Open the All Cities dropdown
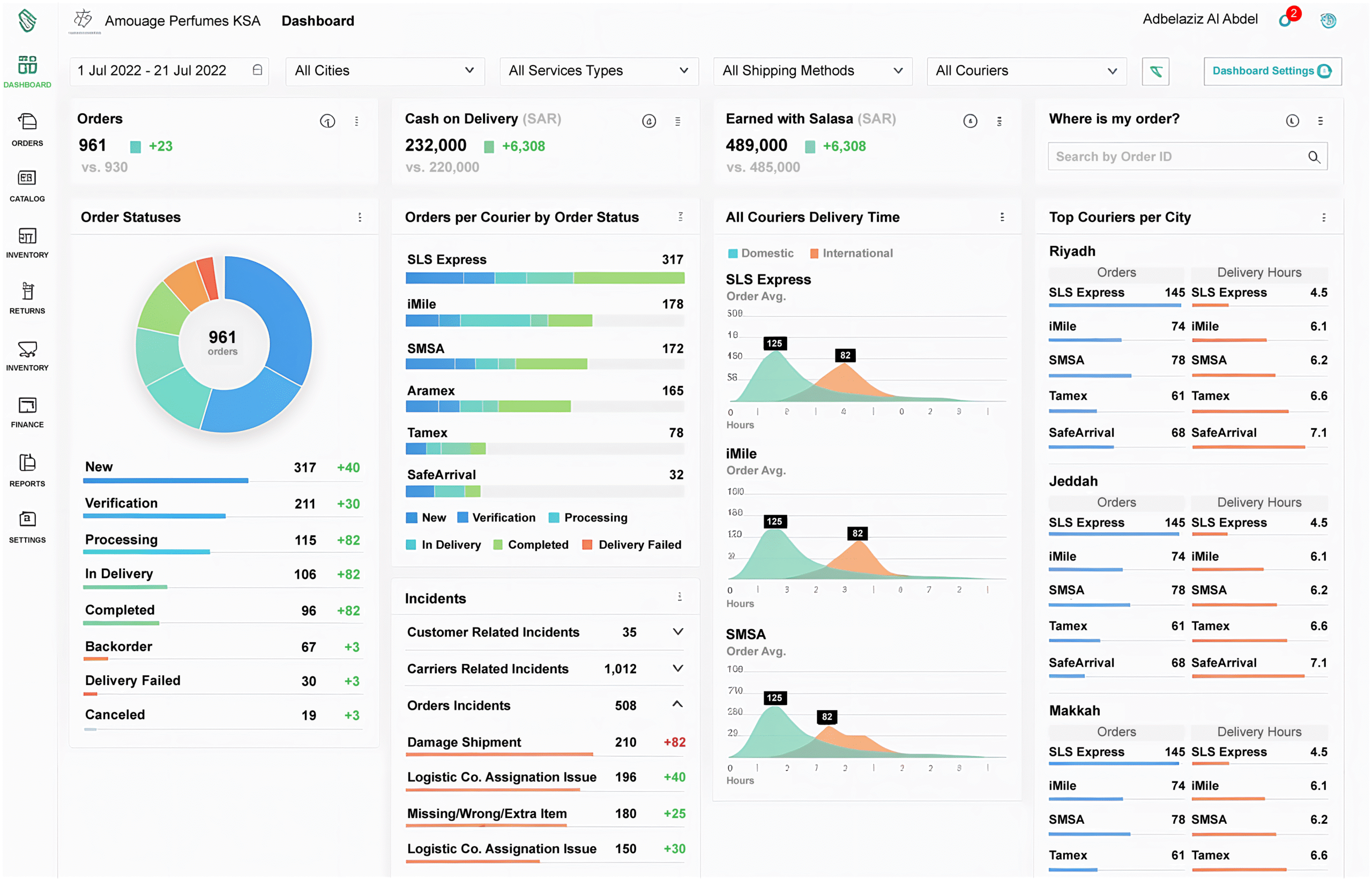This screenshot has width=1372, height=879. pyautogui.click(x=385, y=71)
